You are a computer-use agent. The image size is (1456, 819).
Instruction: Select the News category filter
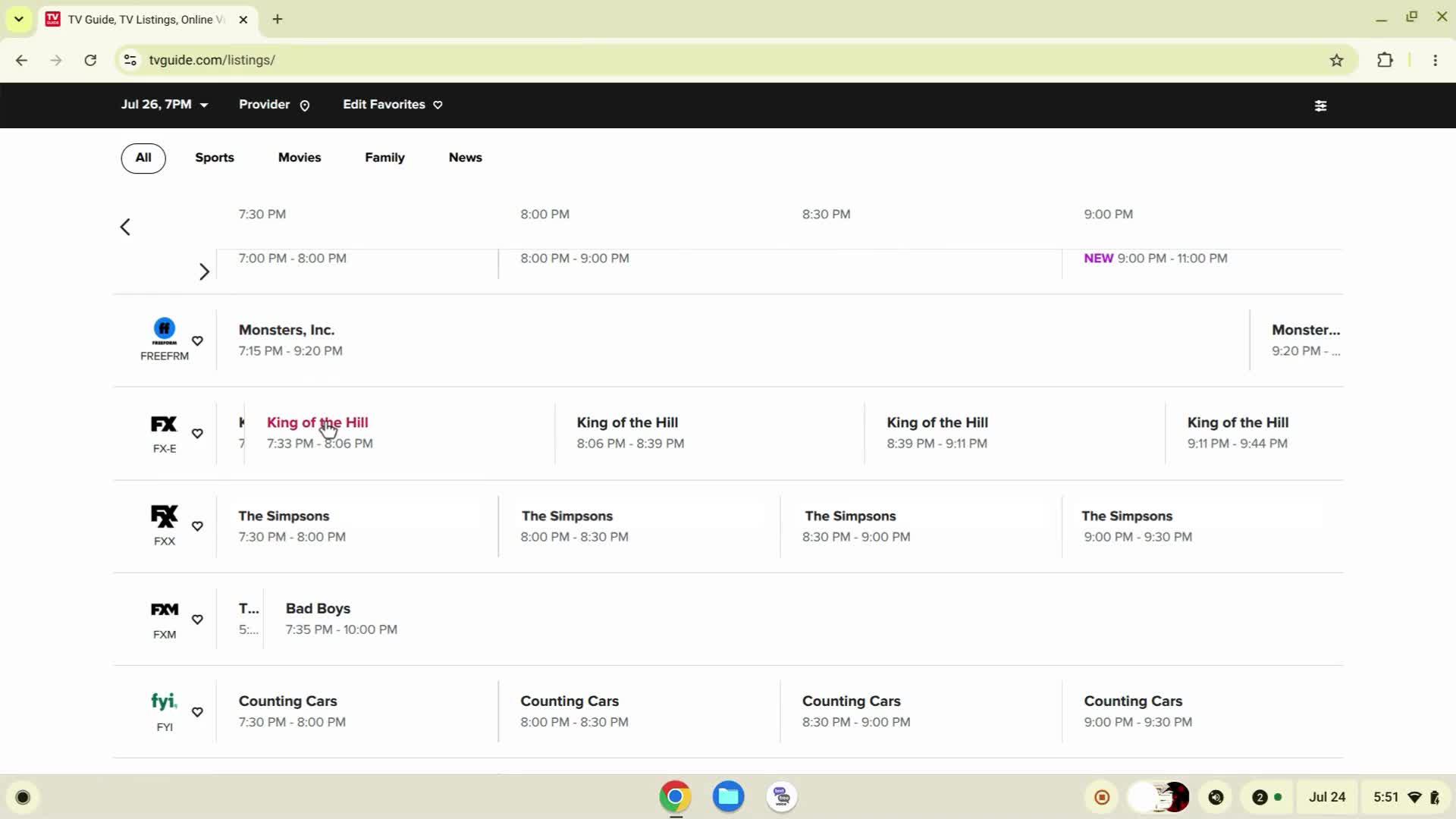coord(466,158)
